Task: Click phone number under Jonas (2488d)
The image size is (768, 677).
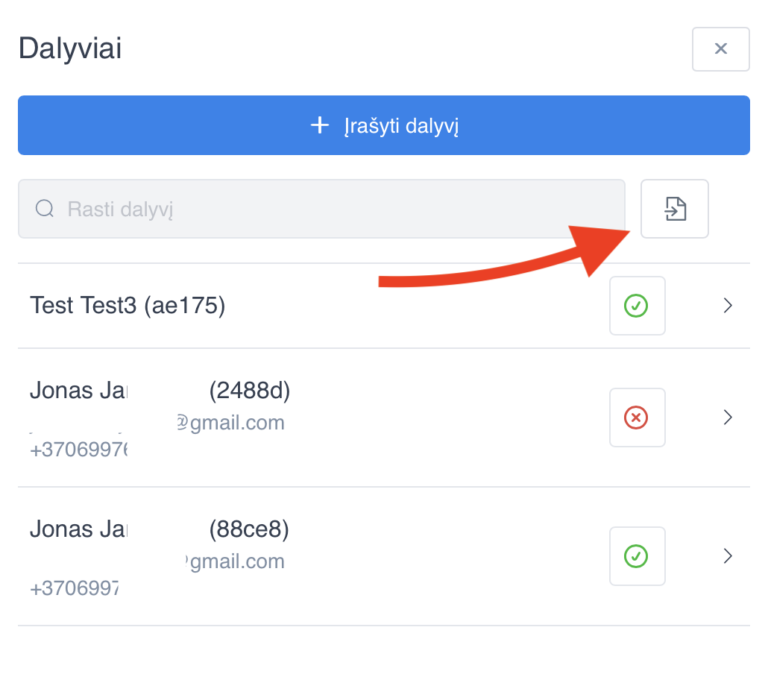Action: (78, 450)
